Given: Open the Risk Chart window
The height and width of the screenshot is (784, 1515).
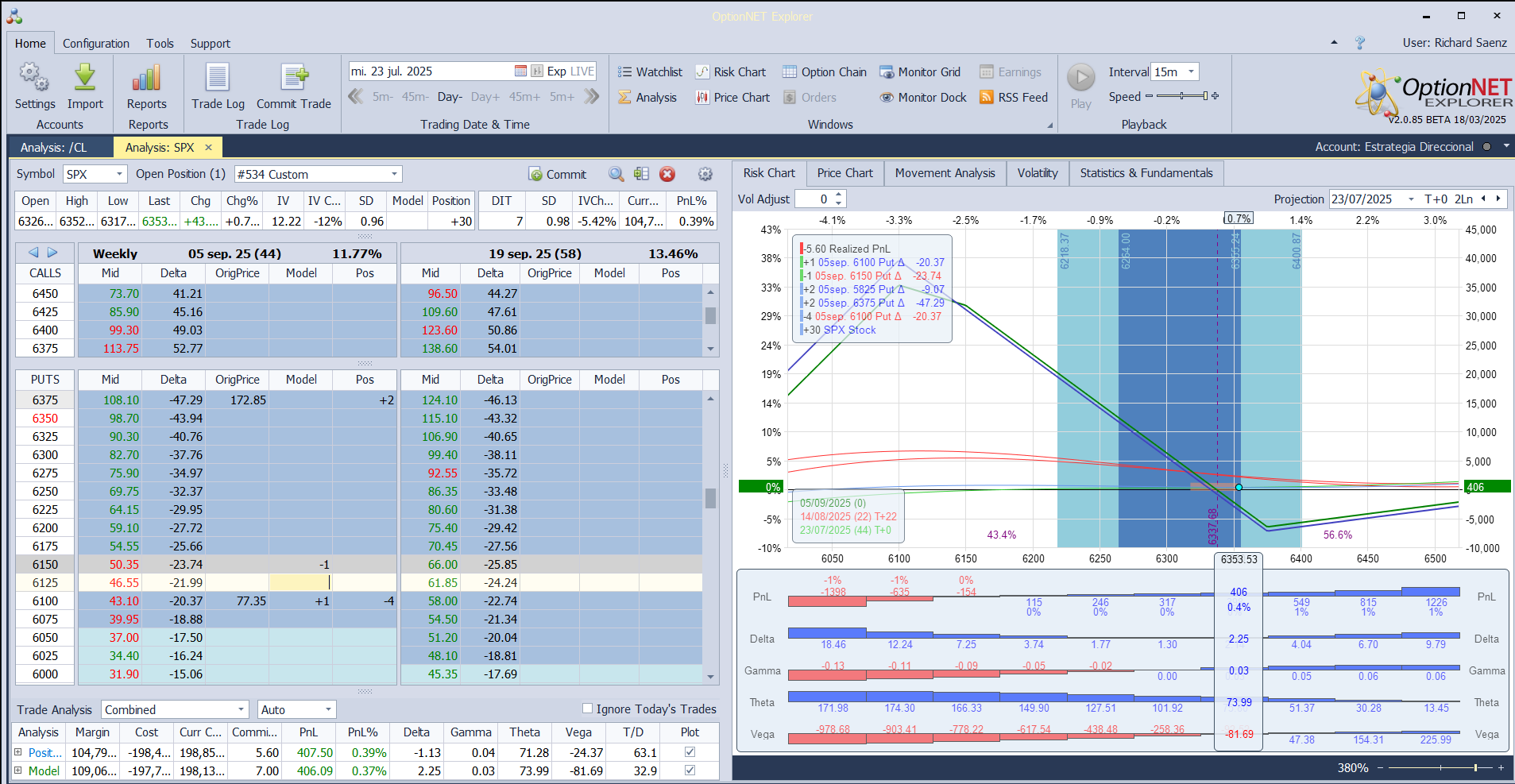Looking at the screenshot, I should 730,72.
